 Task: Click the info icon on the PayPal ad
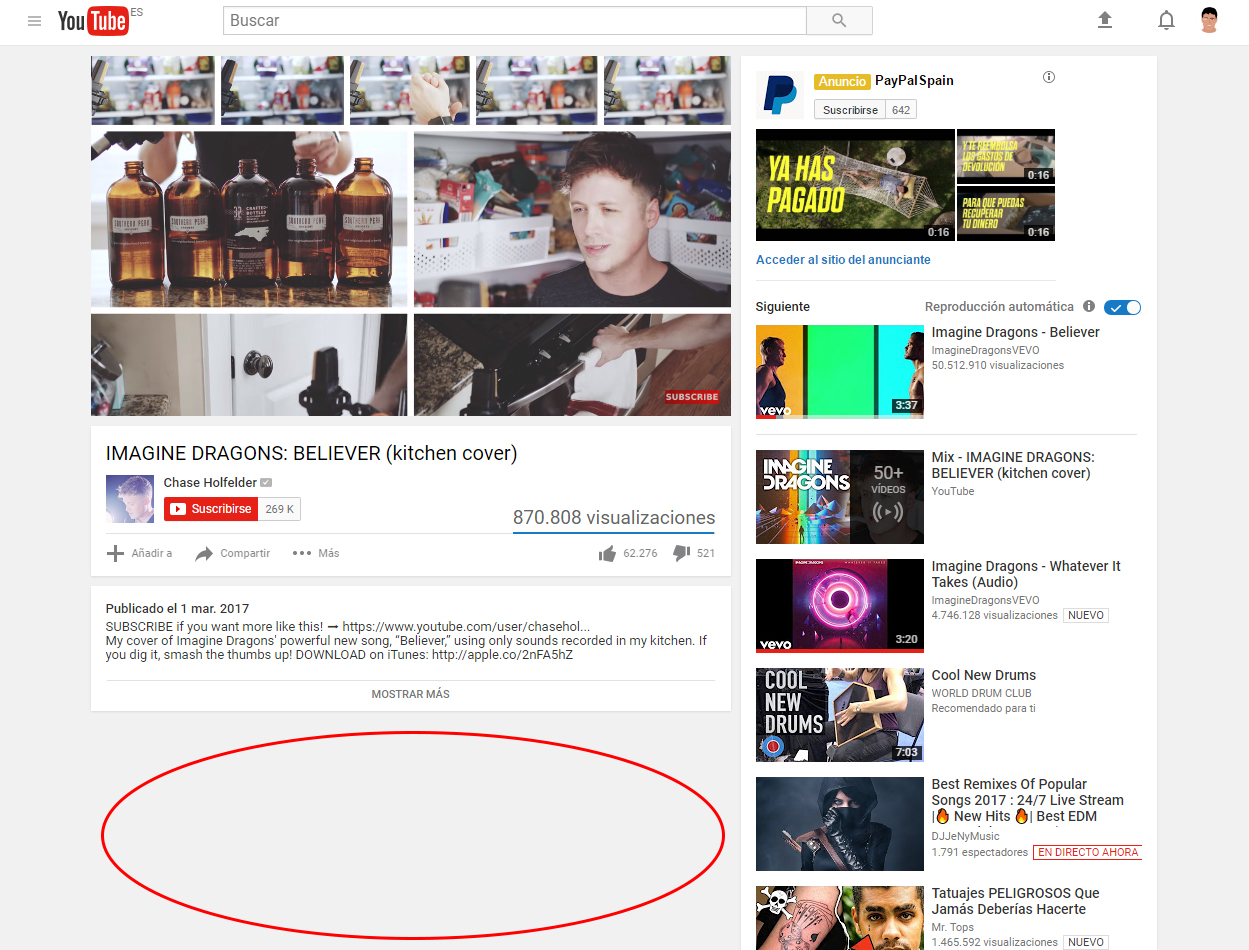(x=1048, y=76)
